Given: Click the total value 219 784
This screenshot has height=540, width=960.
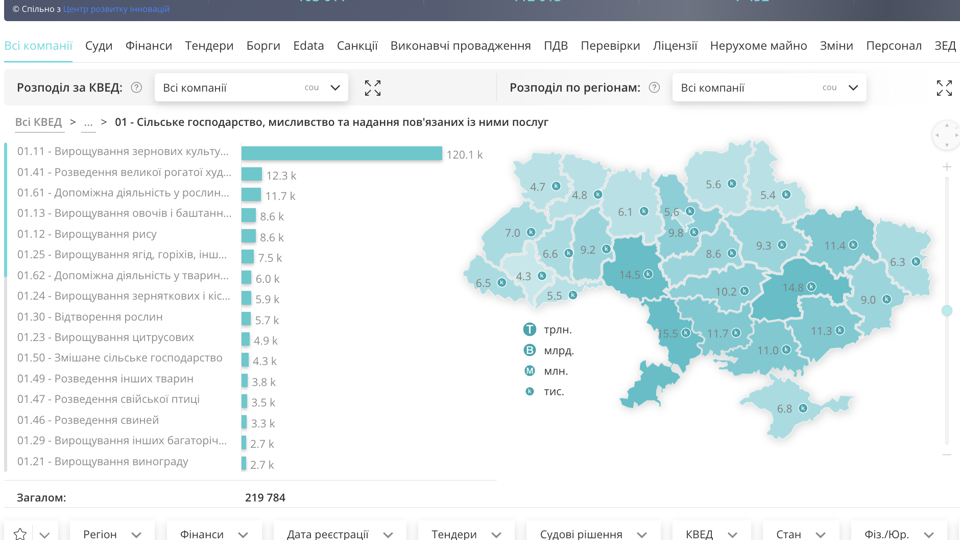Looking at the screenshot, I should tap(265, 498).
